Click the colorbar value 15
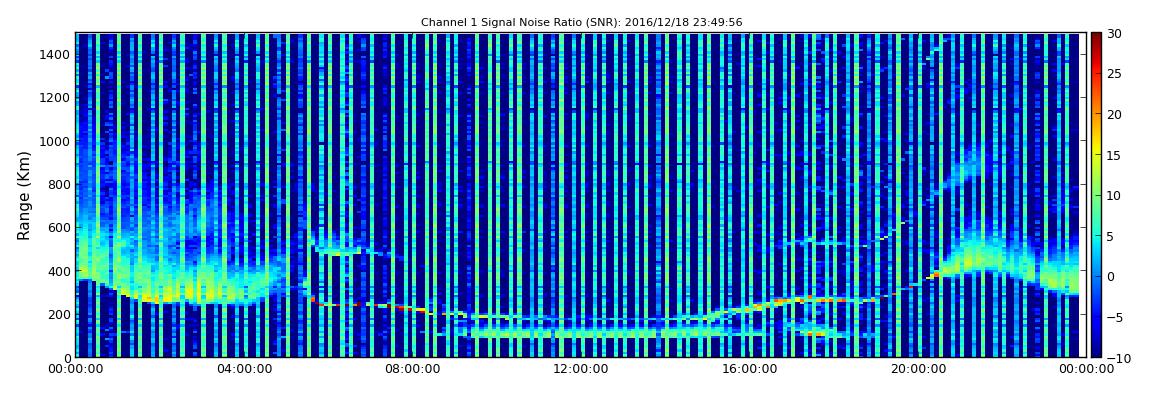Viewport: 1150px width, 407px height. pyautogui.click(x=1115, y=155)
